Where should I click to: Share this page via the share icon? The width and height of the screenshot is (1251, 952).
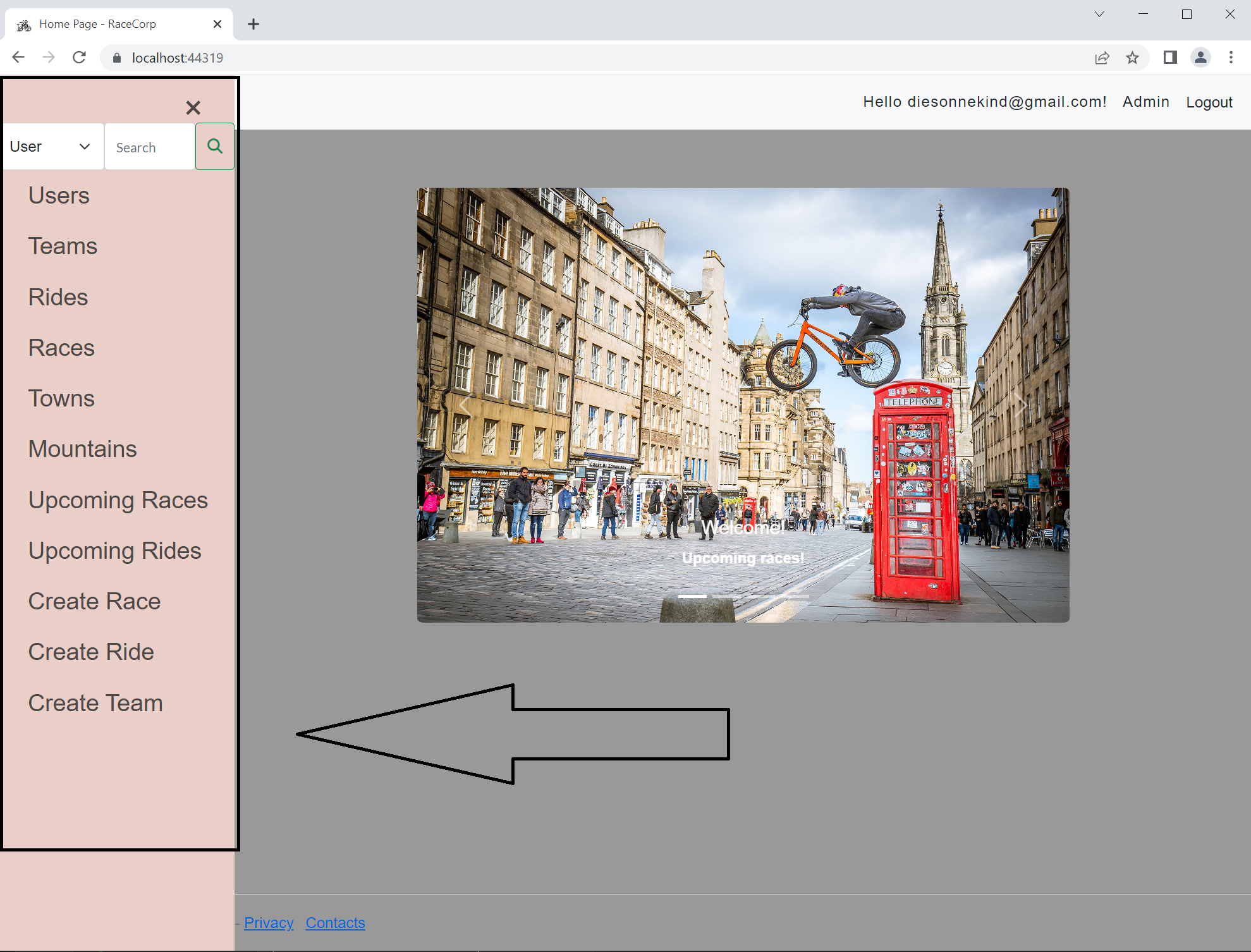[x=1102, y=58]
